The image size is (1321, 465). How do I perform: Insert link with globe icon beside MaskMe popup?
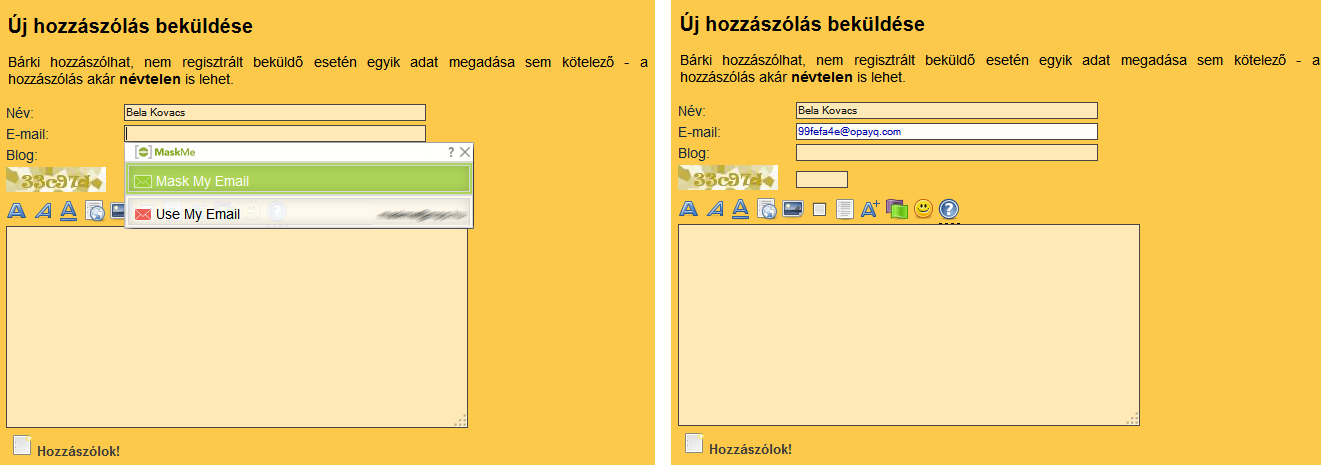[95, 211]
